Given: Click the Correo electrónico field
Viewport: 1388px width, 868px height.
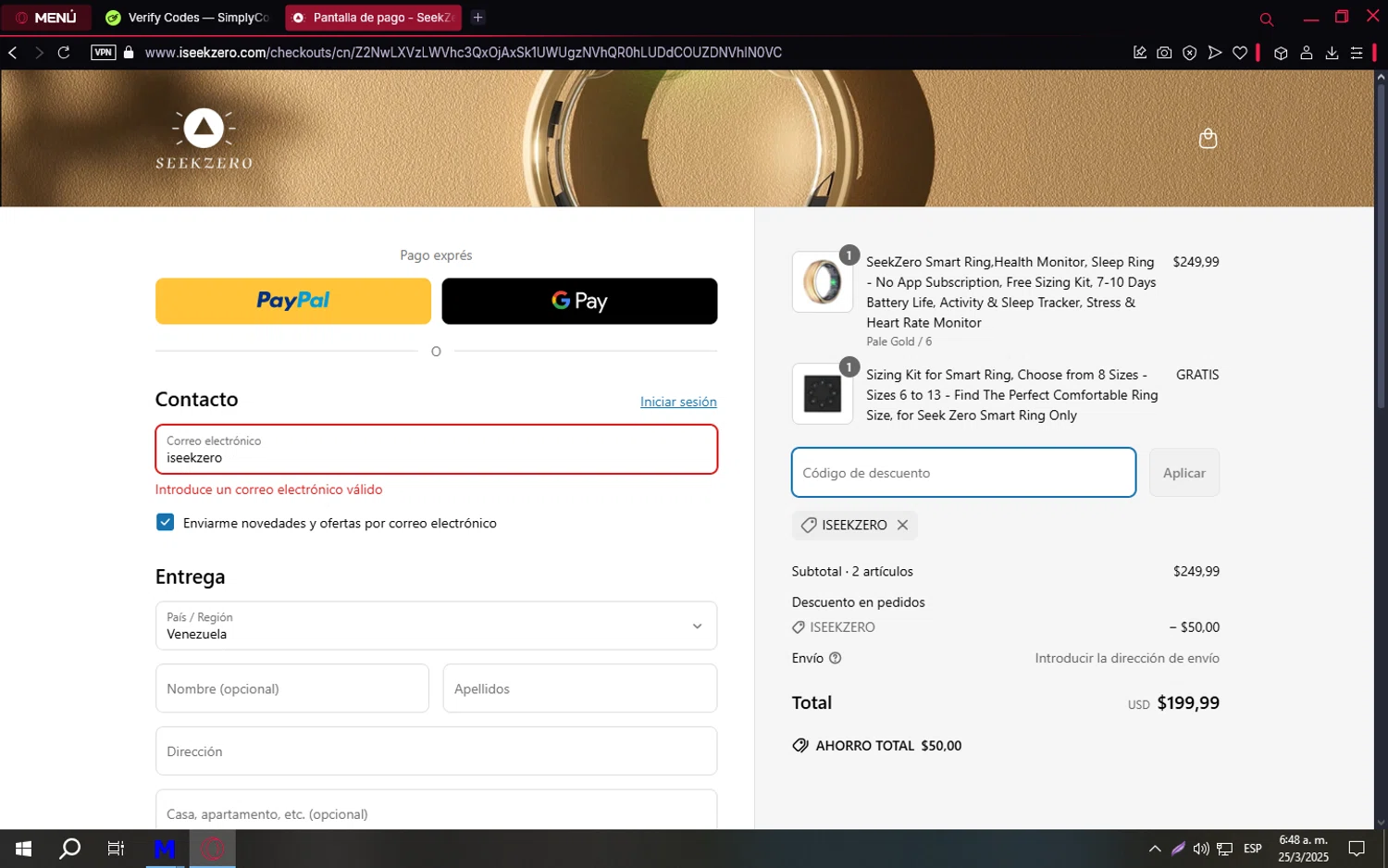Looking at the screenshot, I should [x=436, y=450].
